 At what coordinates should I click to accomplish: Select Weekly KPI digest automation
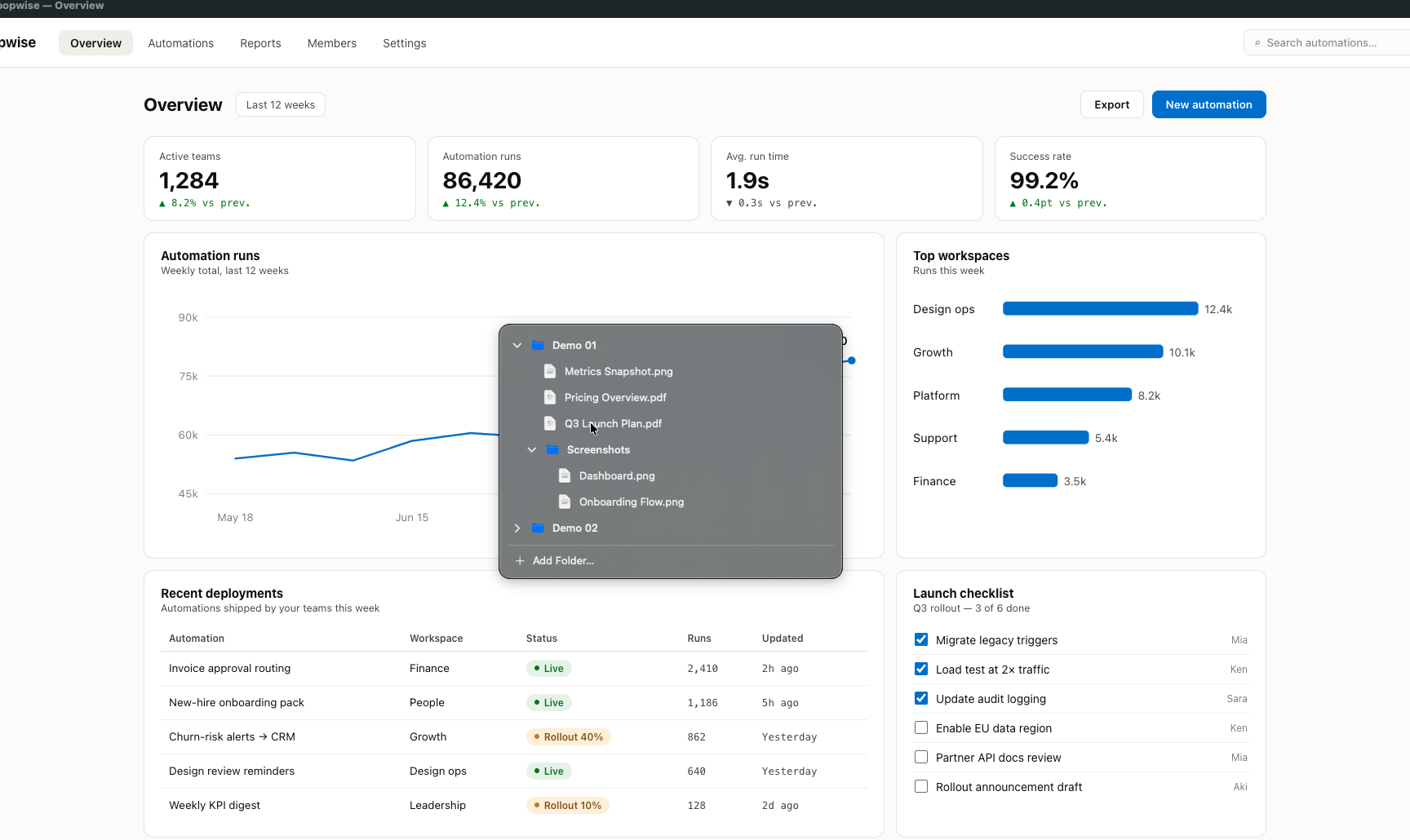514,805
